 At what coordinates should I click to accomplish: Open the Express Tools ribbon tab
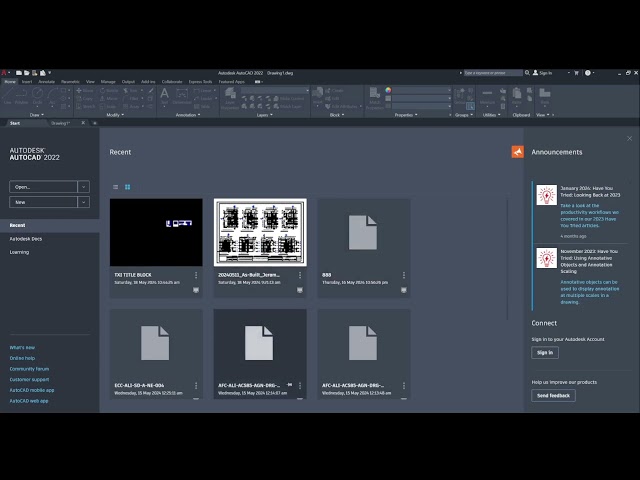[x=200, y=82]
